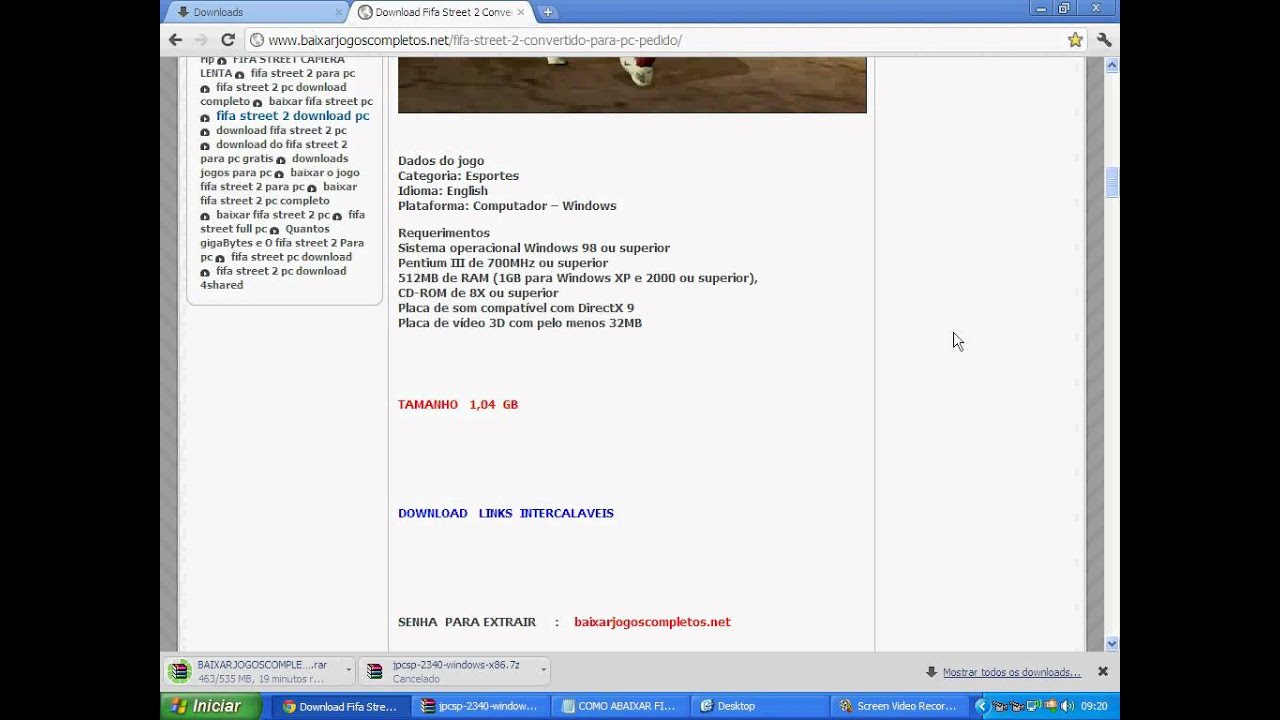The width and height of the screenshot is (1280, 720).
Task: Click 'Placa de video 3D' requirement line
Action: 520,323
